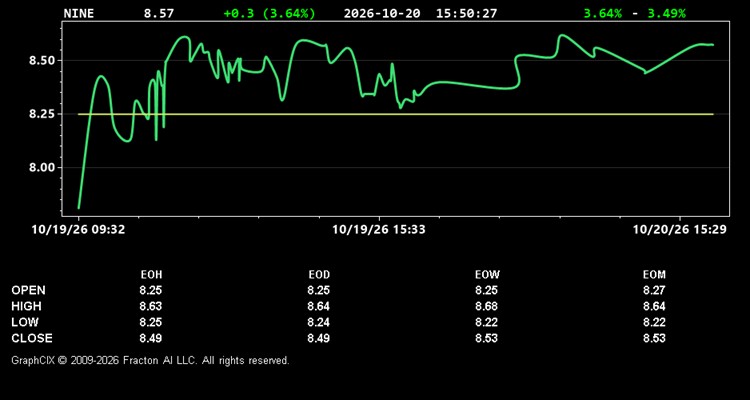Click the EOW low value 8.22

(486, 322)
